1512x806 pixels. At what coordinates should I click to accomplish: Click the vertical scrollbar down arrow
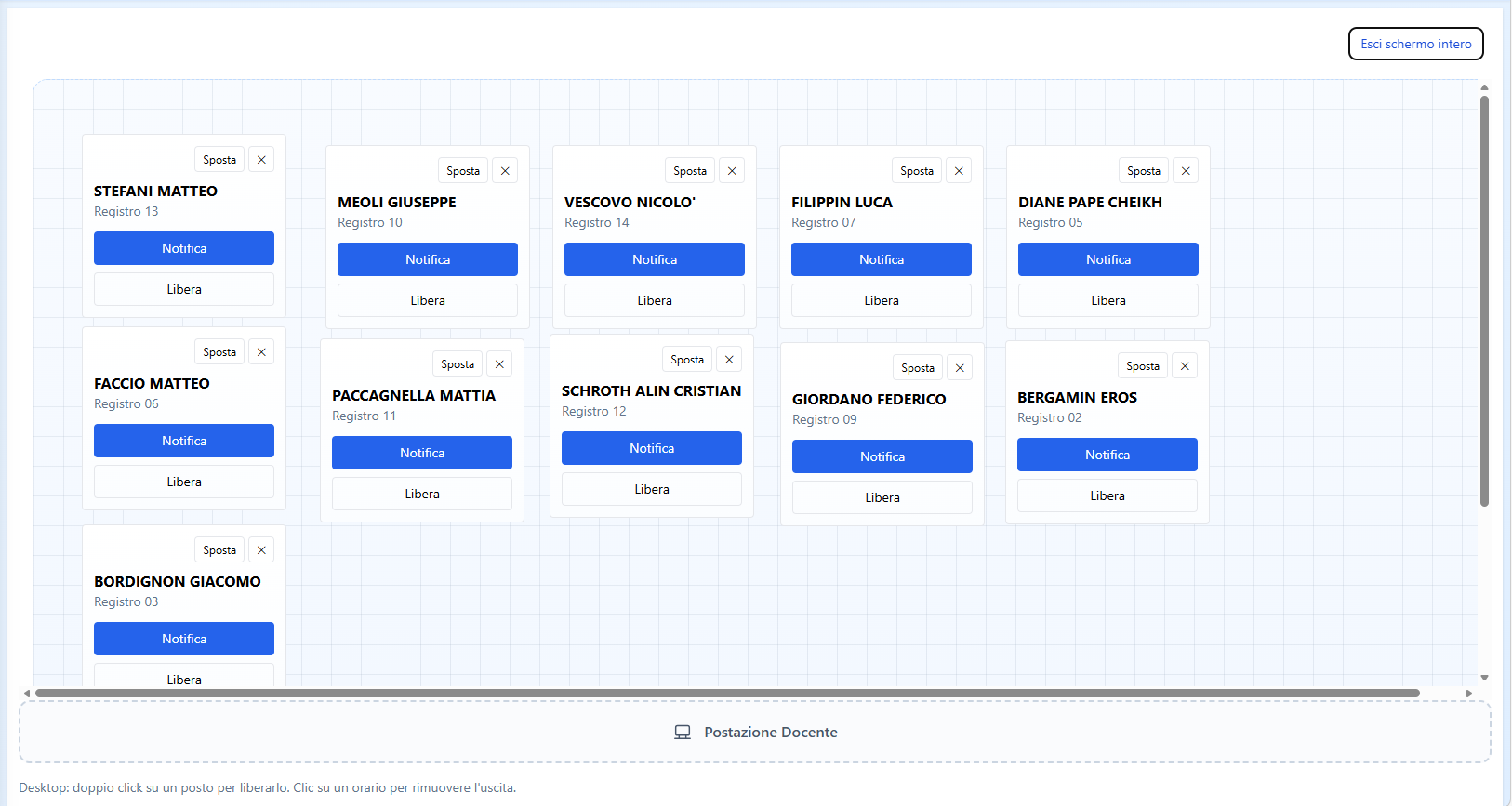[x=1485, y=678]
